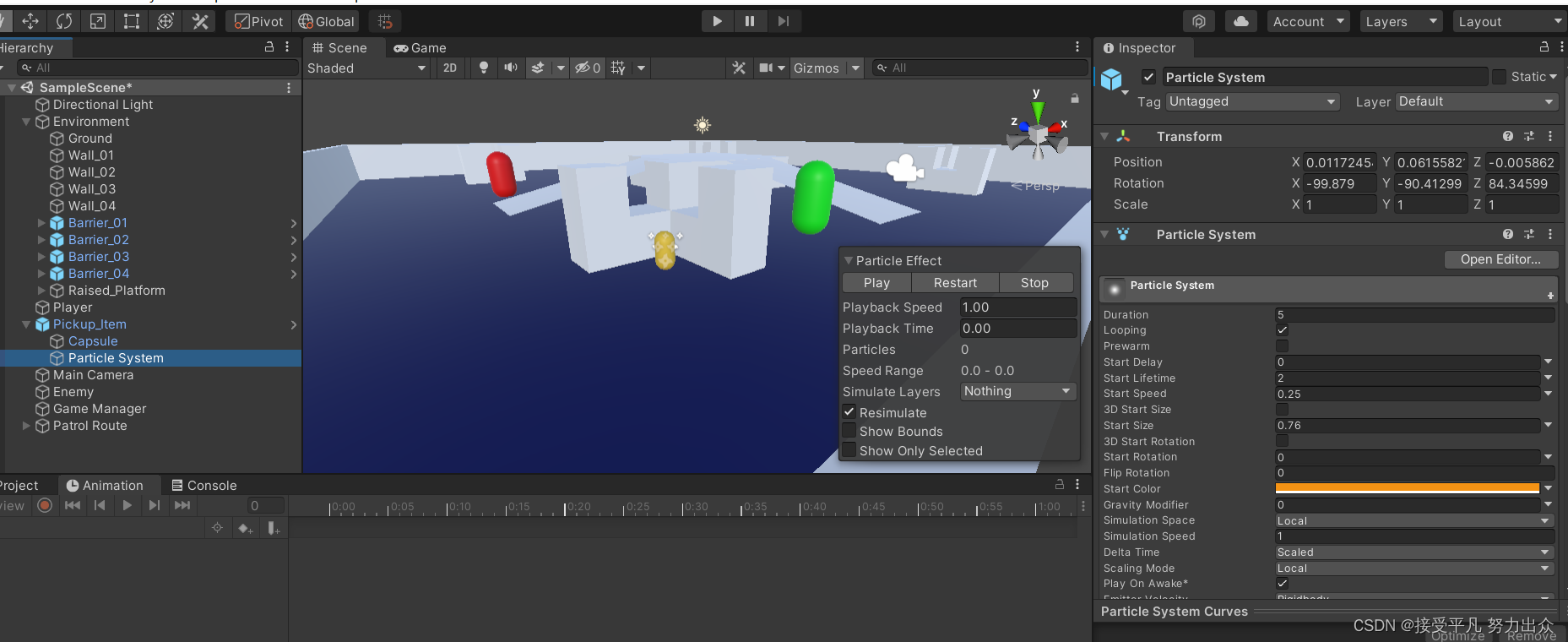Open Particle System component options menu
The width and height of the screenshot is (1568, 642).
(1550, 234)
